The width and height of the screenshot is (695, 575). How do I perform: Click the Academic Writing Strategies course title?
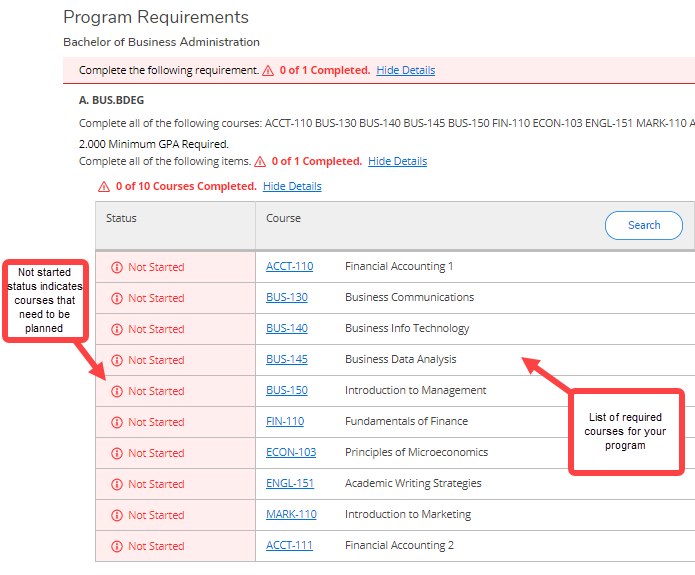[413, 484]
